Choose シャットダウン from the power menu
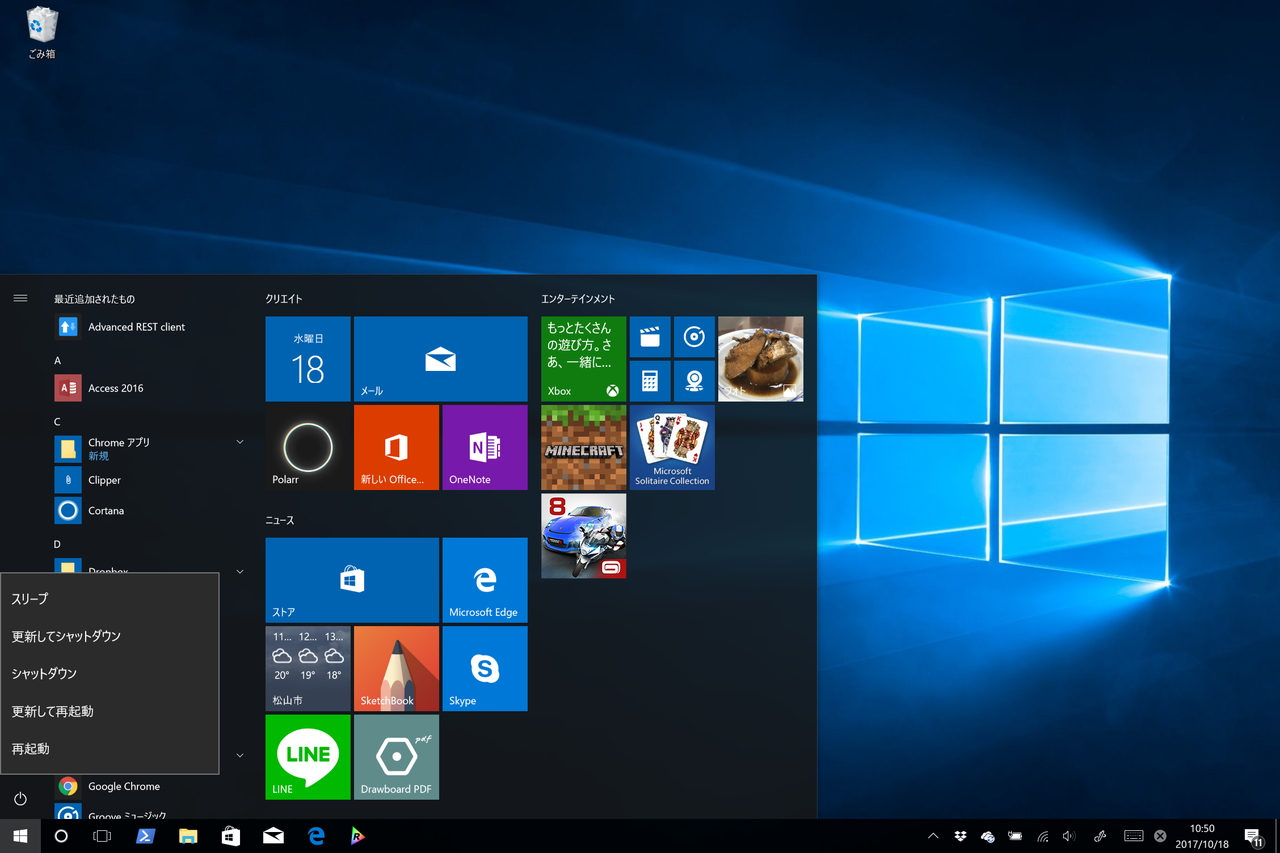Image resolution: width=1280 pixels, height=853 pixels. click(109, 673)
